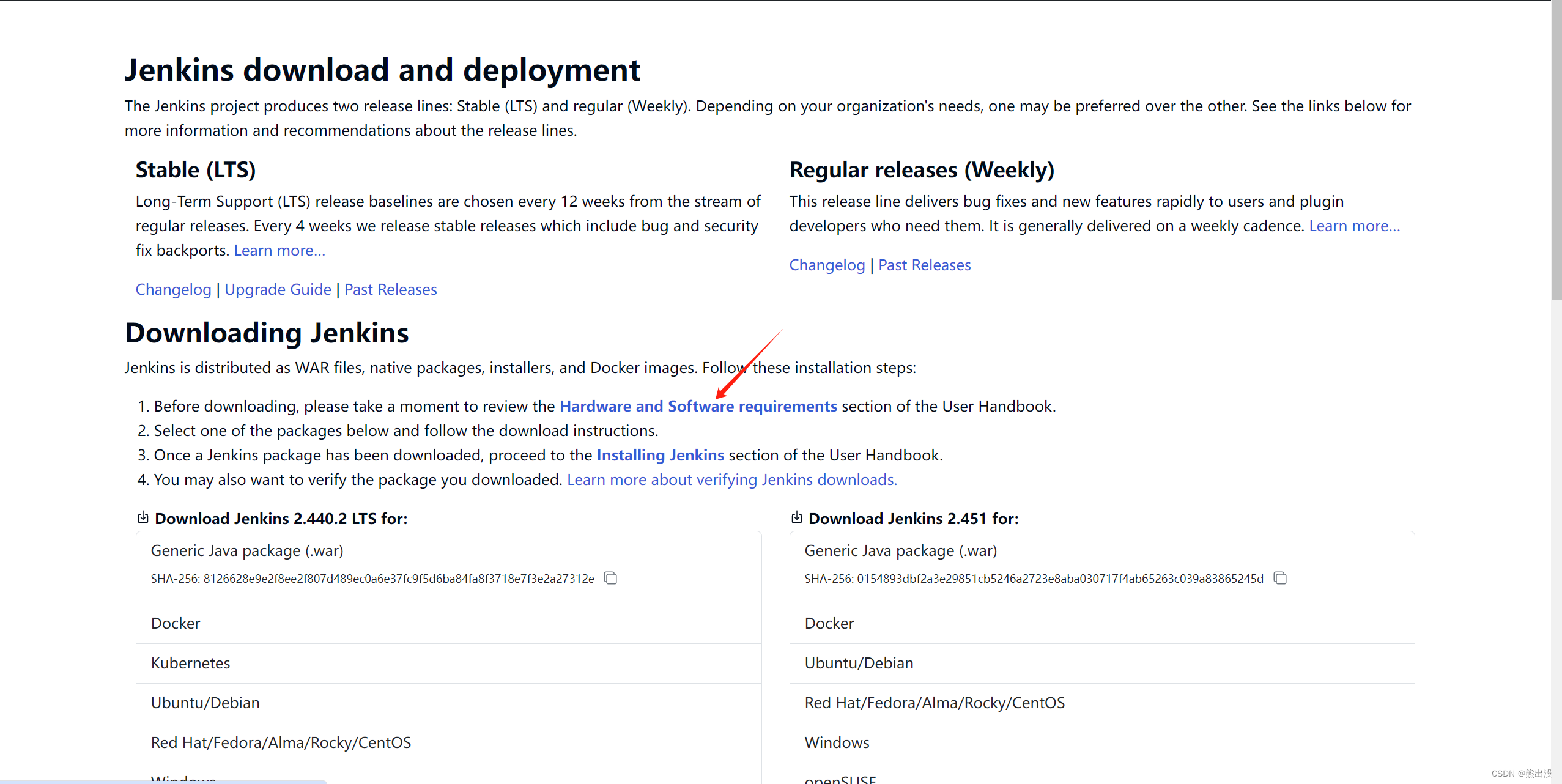
Task: Expand the Docker option under the LTS downloads
Action: 175,623
